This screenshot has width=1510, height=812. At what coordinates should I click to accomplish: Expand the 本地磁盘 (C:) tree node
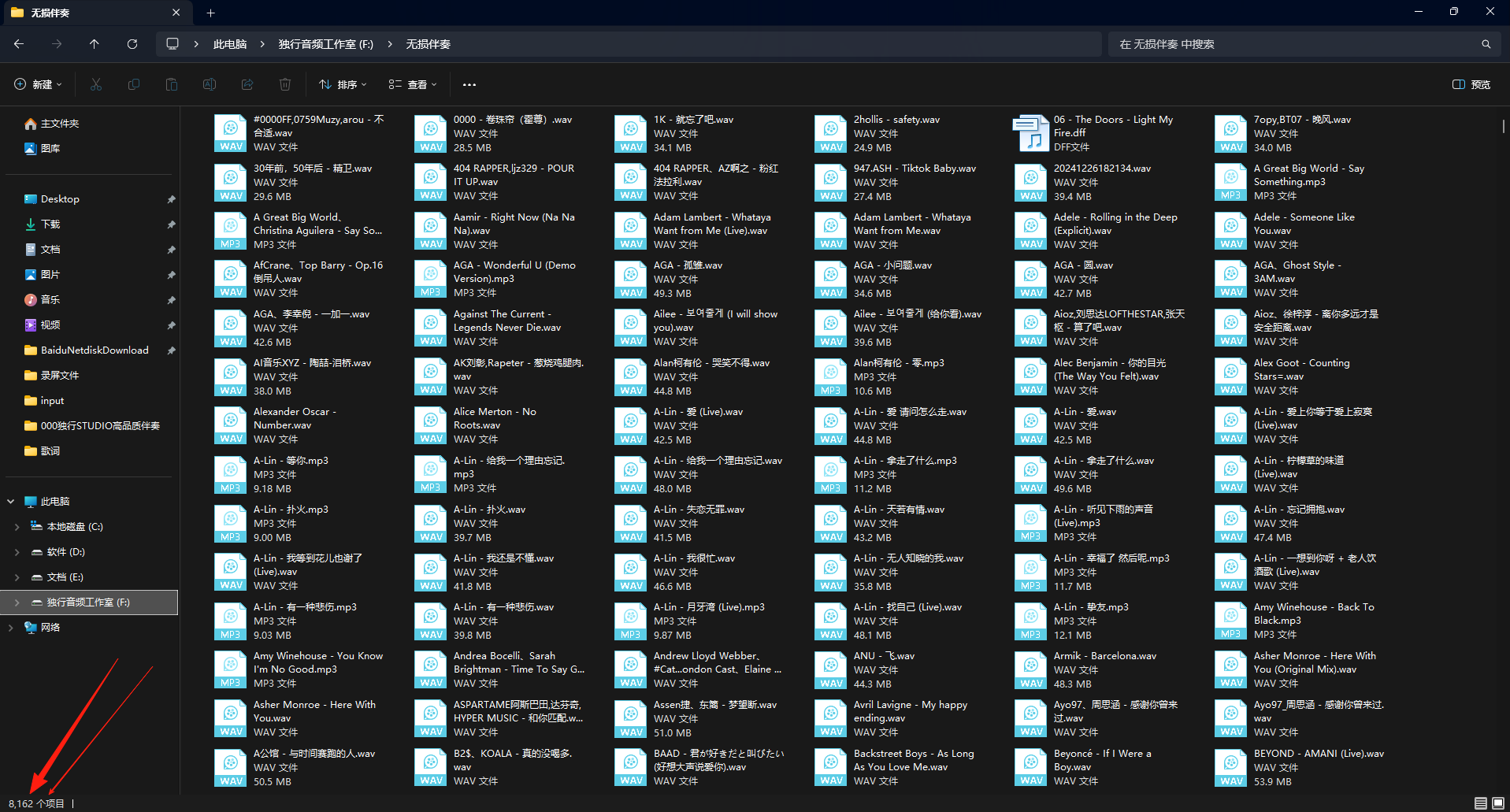click(x=17, y=527)
